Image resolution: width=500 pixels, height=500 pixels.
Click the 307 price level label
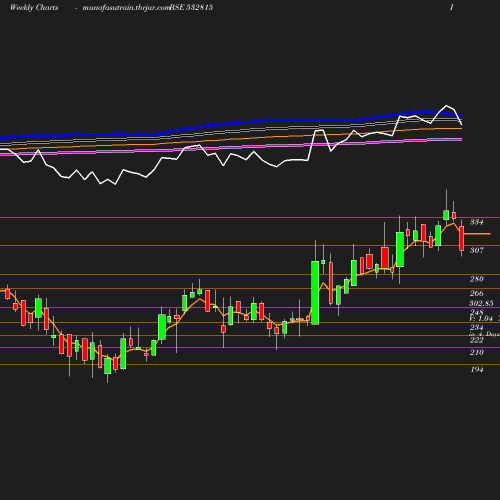pyautogui.click(x=477, y=250)
